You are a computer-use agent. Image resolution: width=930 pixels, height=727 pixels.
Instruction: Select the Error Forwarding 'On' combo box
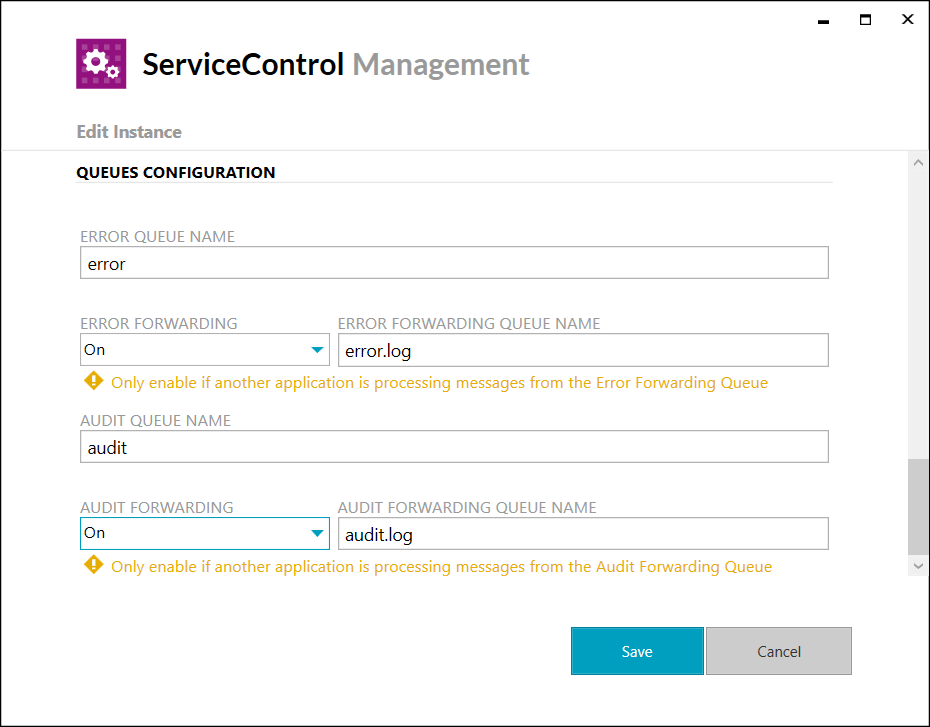click(205, 350)
